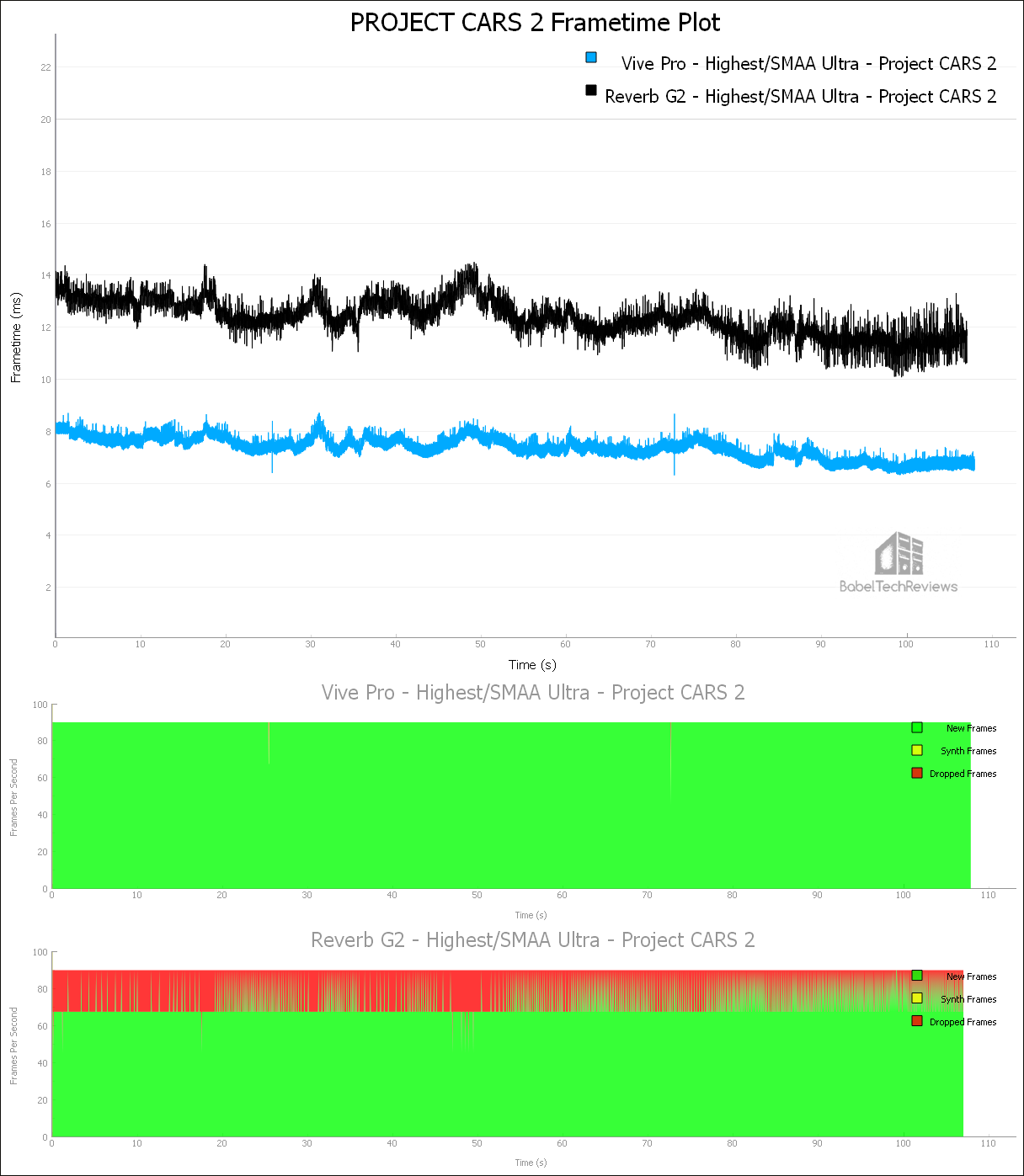Click the green New Frames swatch in the Reverb G2 chart
Image resolution: width=1024 pixels, height=1176 pixels.
point(917,976)
